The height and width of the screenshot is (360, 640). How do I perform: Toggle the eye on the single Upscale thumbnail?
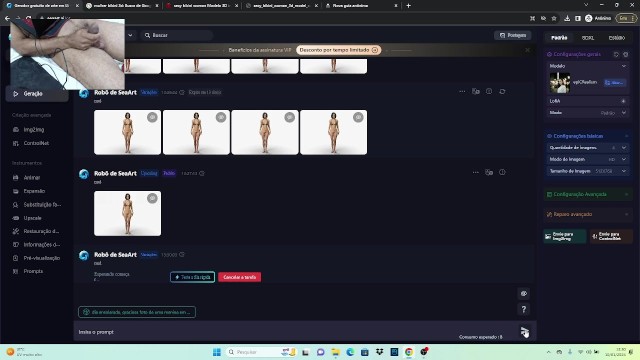point(152,198)
